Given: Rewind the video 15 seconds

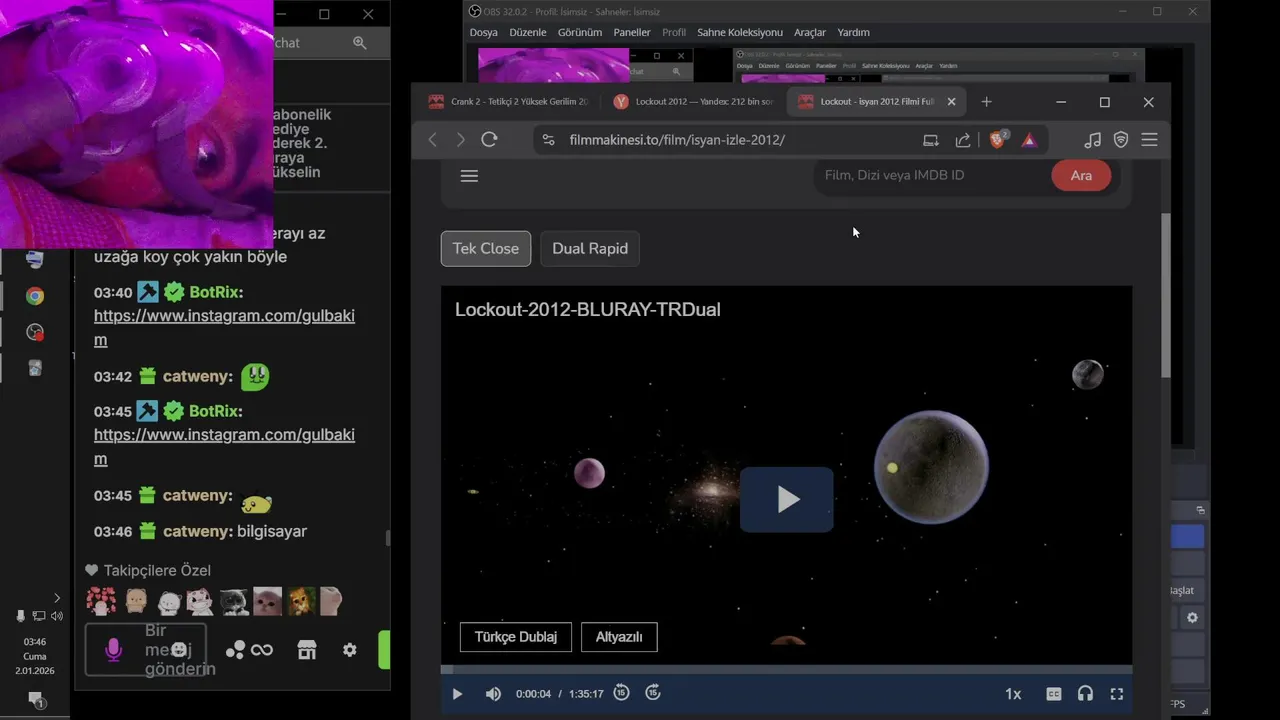Looking at the screenshot, I should click(x=621, y=692).
